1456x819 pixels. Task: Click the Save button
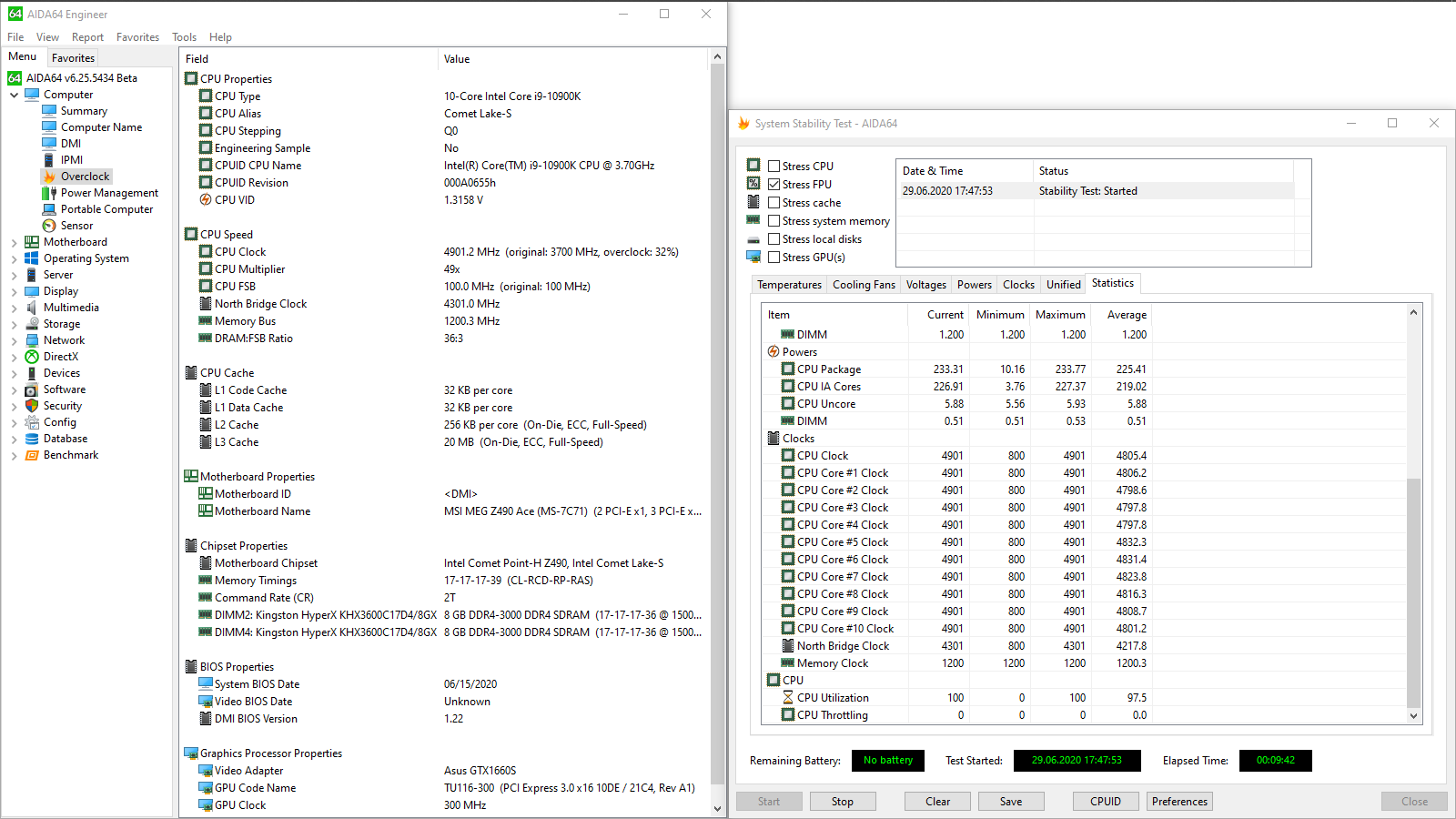(1011, 802)
